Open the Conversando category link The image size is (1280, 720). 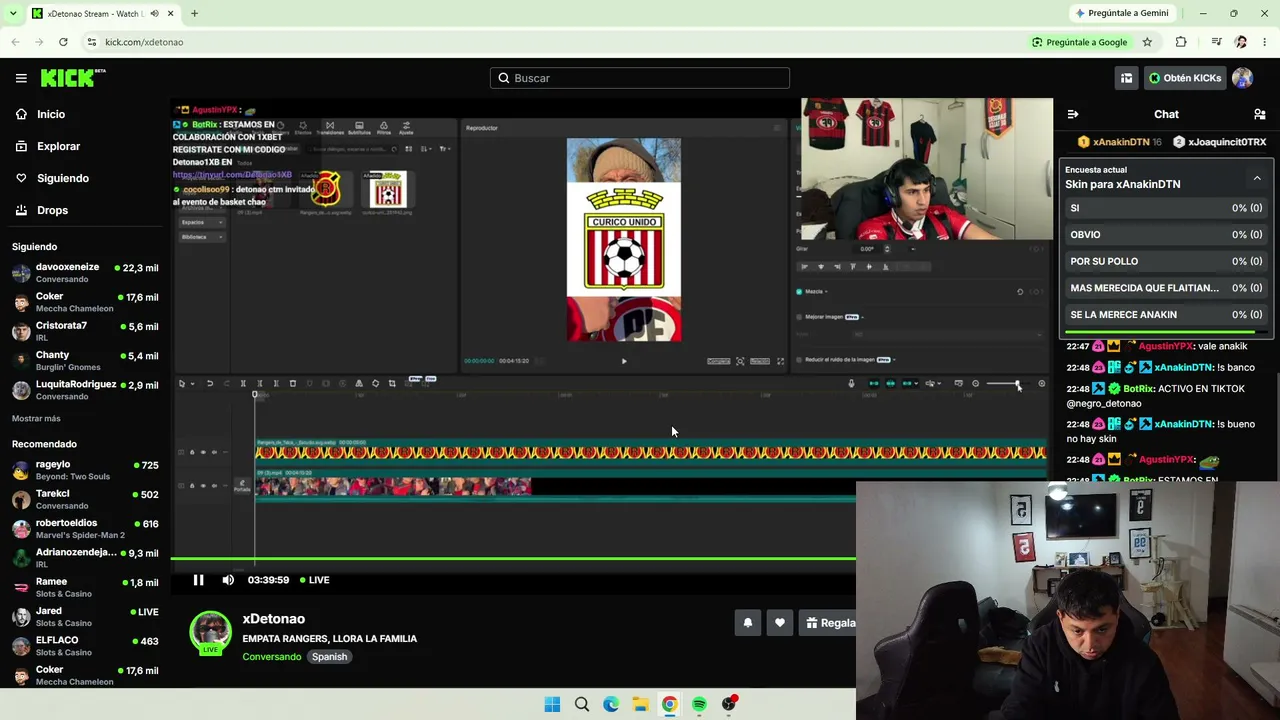pos(271,657)
